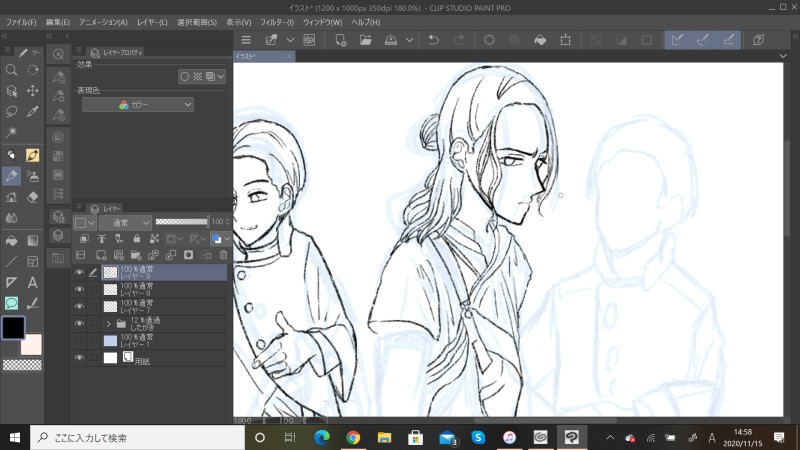Select the Move layer tool
The image size is (800, 450).
[33, 91]
